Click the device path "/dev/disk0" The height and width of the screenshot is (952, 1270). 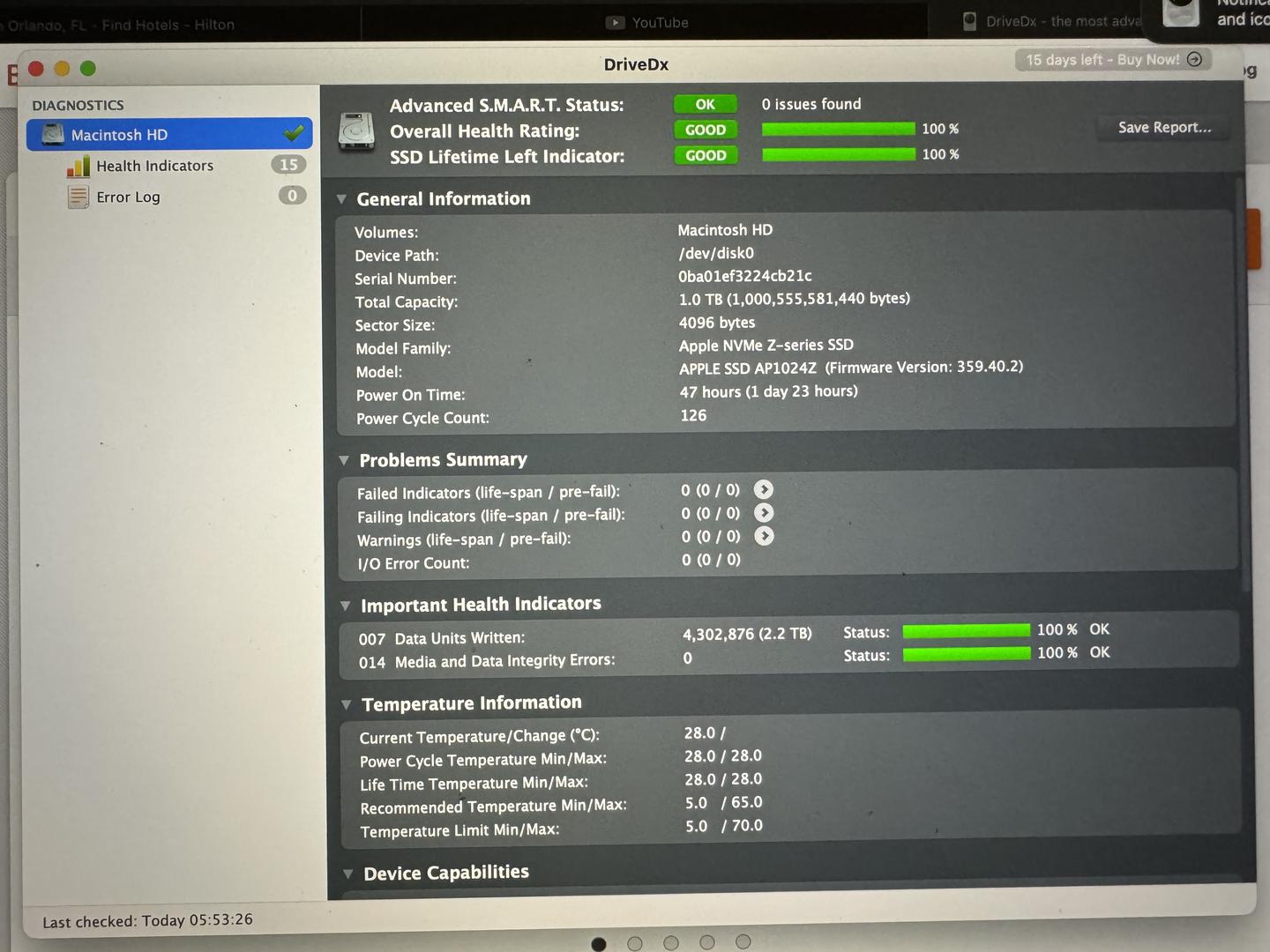(x=716, y=253)
